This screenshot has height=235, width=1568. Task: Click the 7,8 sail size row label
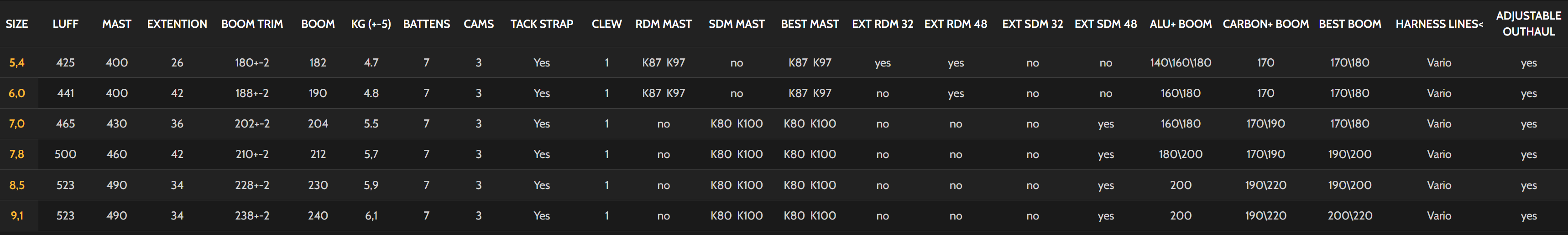(17, 154)
